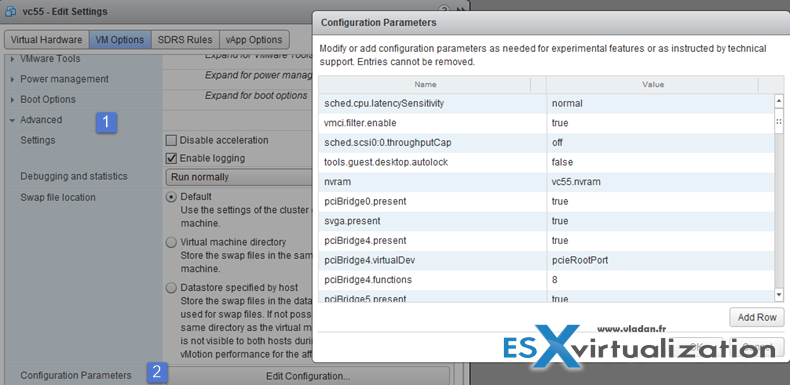Select sched.scsi0:0.throughputCap parameter
The width and height of the screenshot is (790, 385).
pyautogui.click(x=387, y=143)
